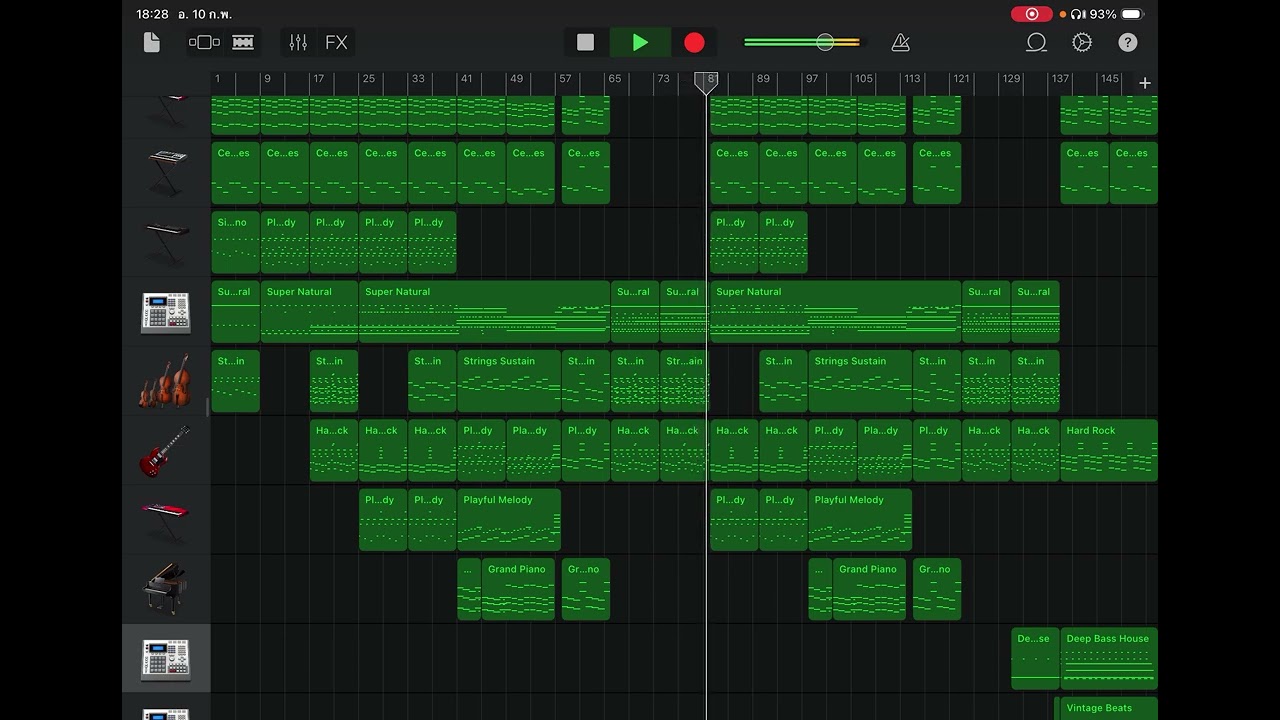The image size is (1280, 720).
Task: Select the Deep Bass House region
Action: [1109, 659]
